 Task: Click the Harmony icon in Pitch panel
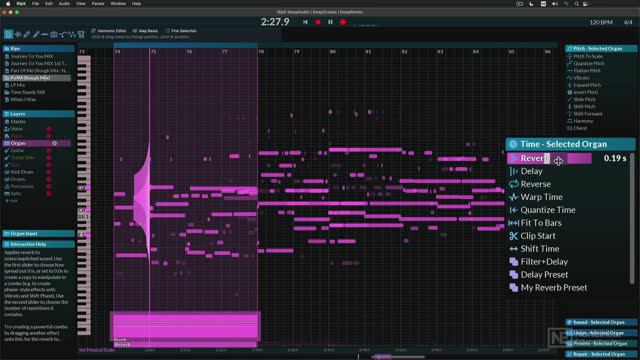570,121
